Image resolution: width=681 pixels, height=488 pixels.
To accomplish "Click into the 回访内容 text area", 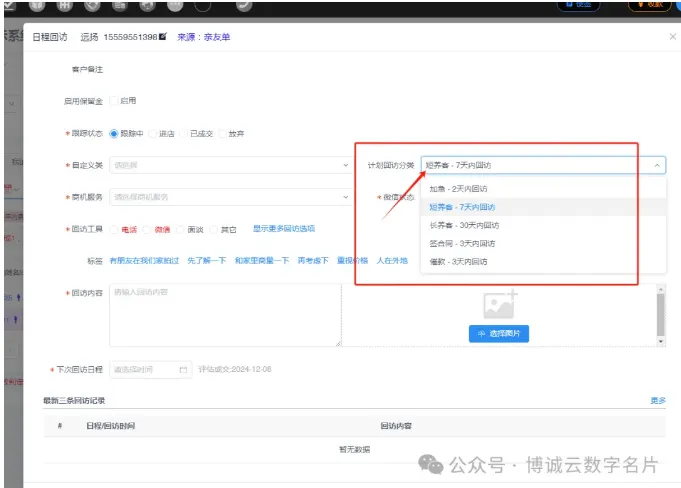I will (224, 315).
